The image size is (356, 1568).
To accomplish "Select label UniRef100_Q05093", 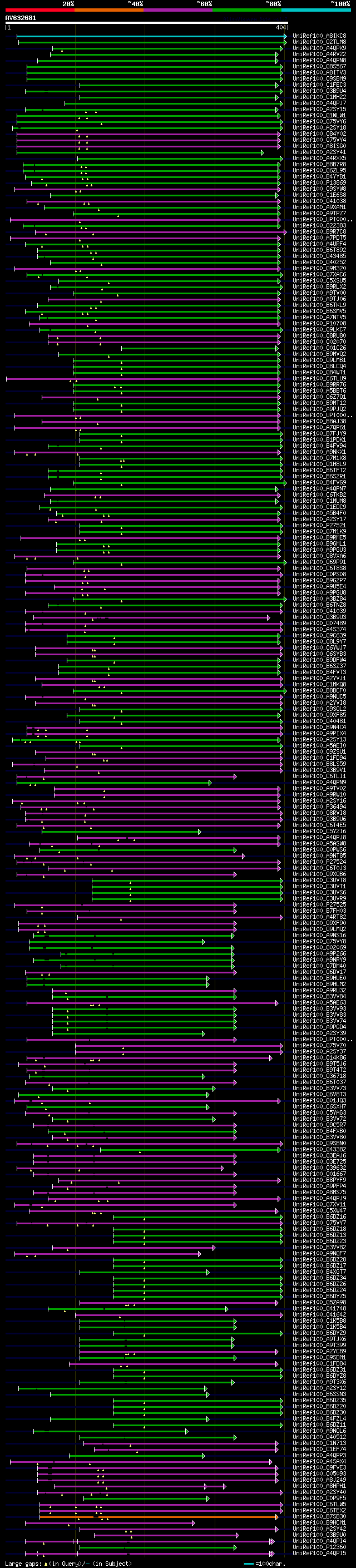I will tap(319, 1473).
